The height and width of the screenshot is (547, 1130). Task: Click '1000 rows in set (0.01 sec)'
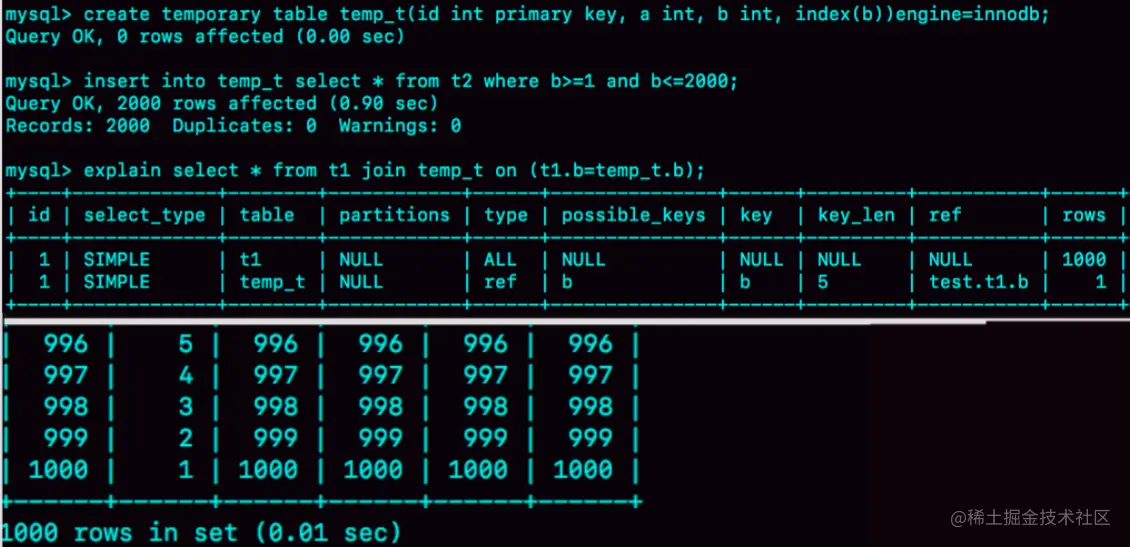[201, 533]
